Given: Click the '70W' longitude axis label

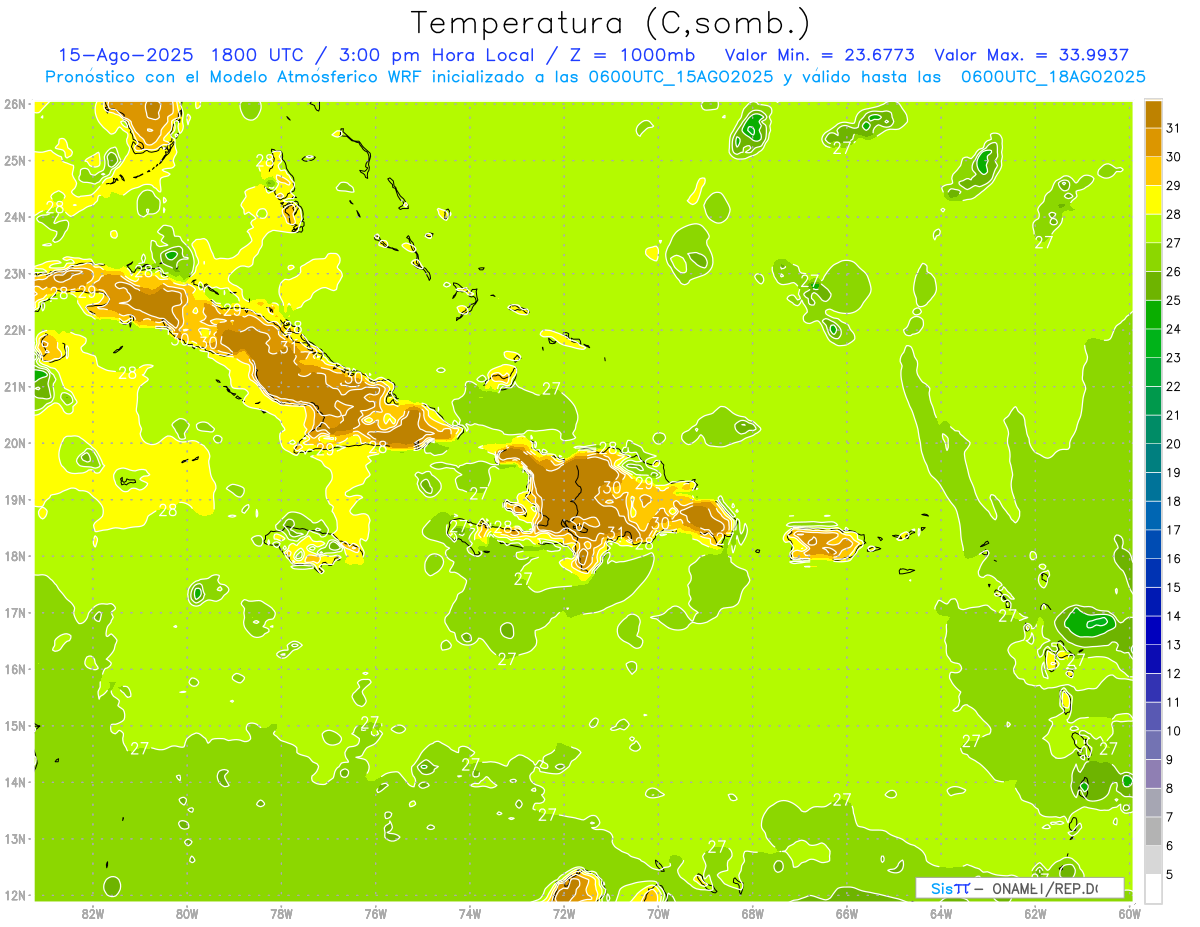Looking at the screenshot, I should coord(657,913).
